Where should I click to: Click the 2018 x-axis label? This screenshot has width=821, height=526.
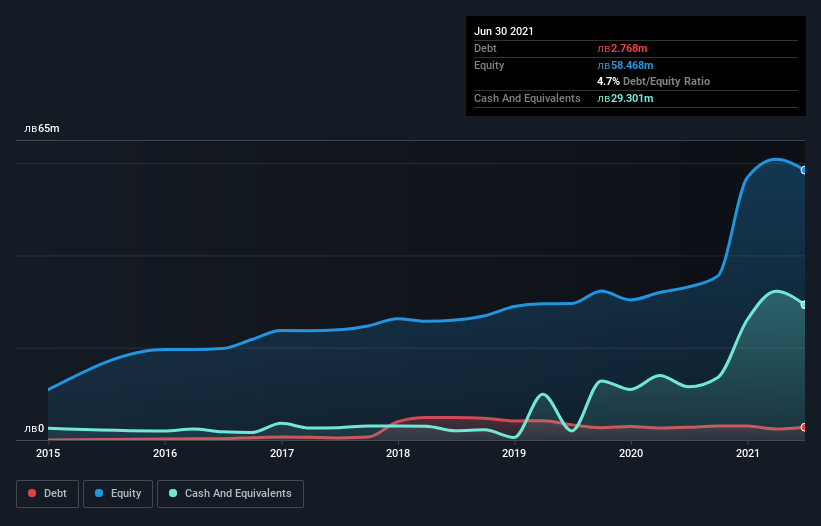point(398,453)
